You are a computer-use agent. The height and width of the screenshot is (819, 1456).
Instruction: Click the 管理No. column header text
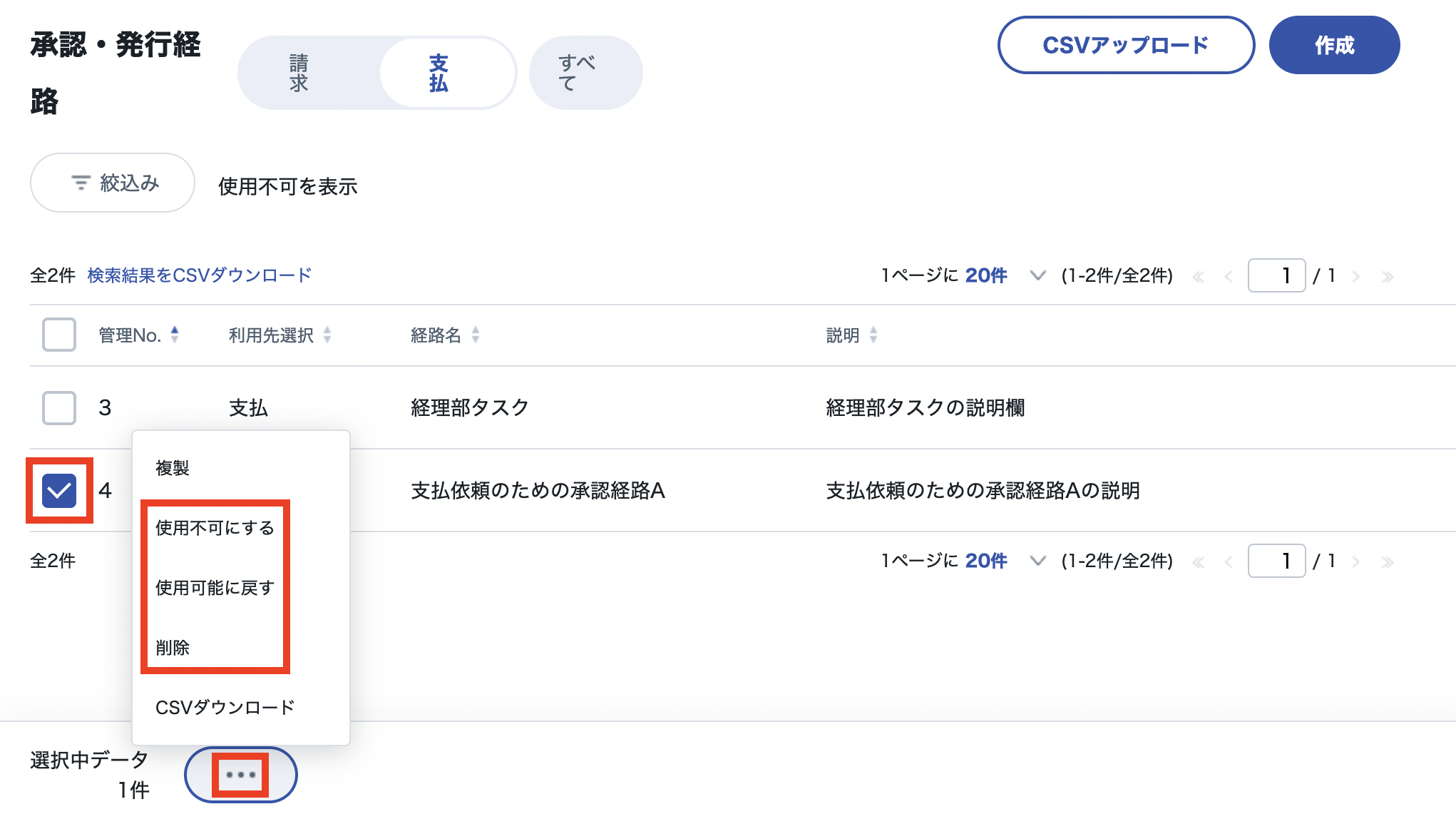click(x=130, y=335)
